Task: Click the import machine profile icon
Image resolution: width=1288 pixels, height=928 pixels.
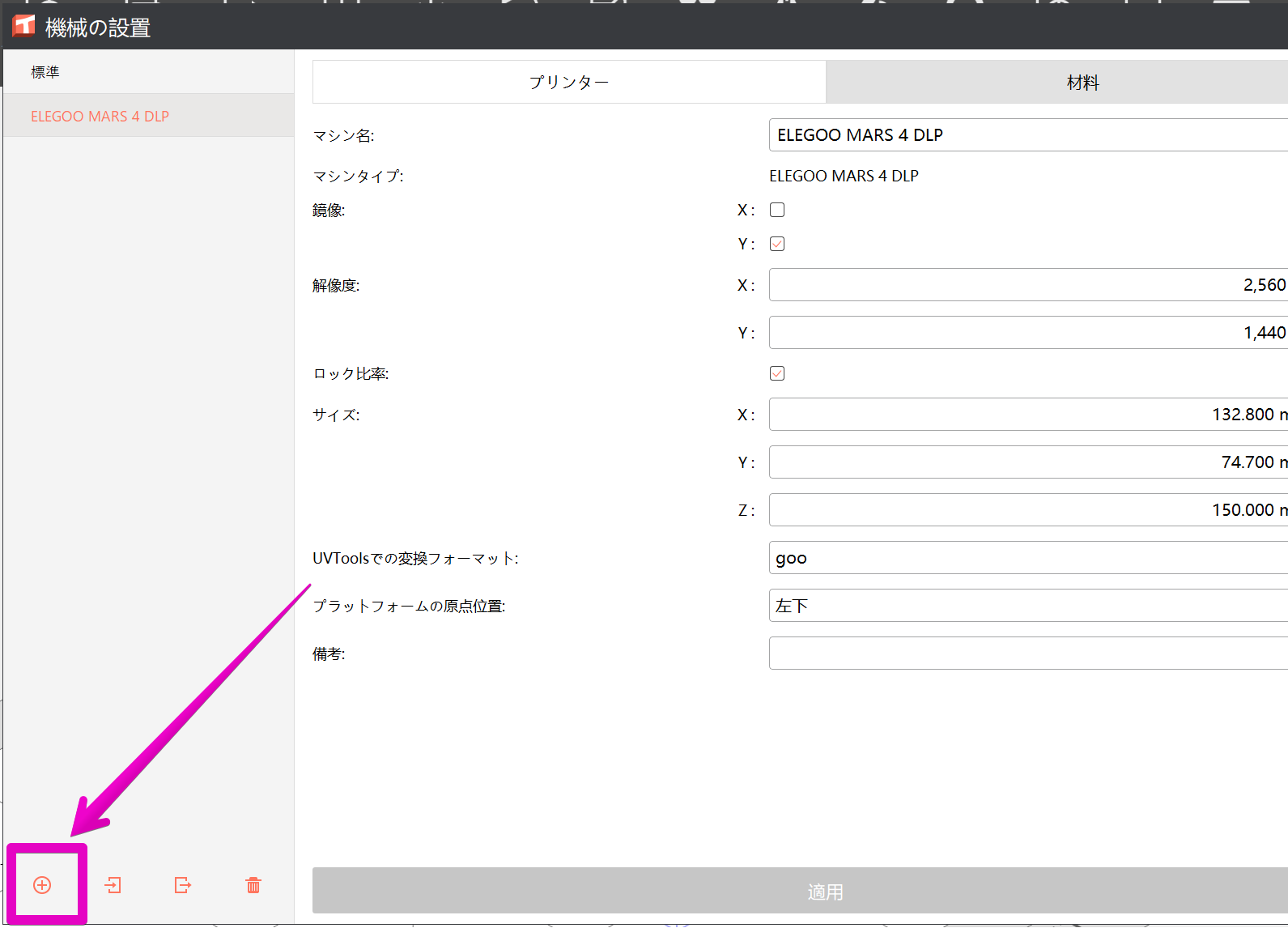Action: coord(113,885)
